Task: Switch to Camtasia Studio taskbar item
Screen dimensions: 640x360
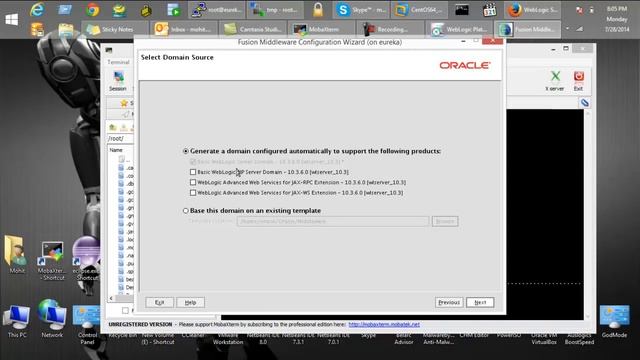Action: point(253,29)
